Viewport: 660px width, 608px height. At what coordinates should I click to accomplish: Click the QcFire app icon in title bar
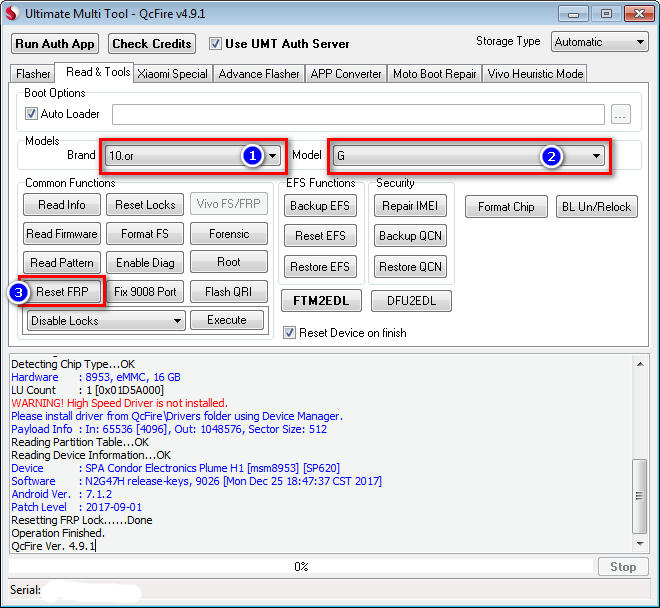click(x=13, y=14)
